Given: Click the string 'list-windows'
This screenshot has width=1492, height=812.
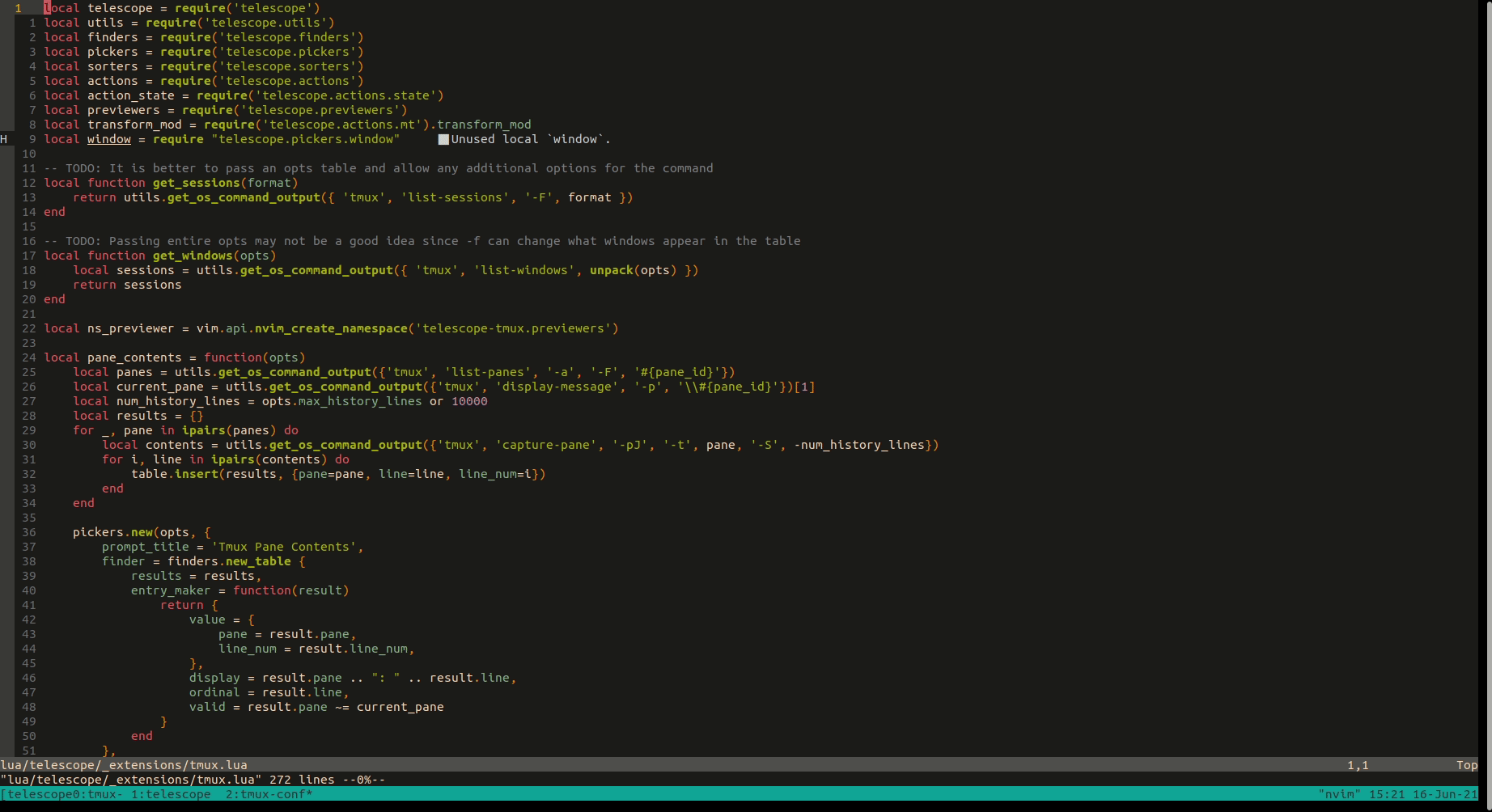Looking at the screenshot, I should coord(524,270).
